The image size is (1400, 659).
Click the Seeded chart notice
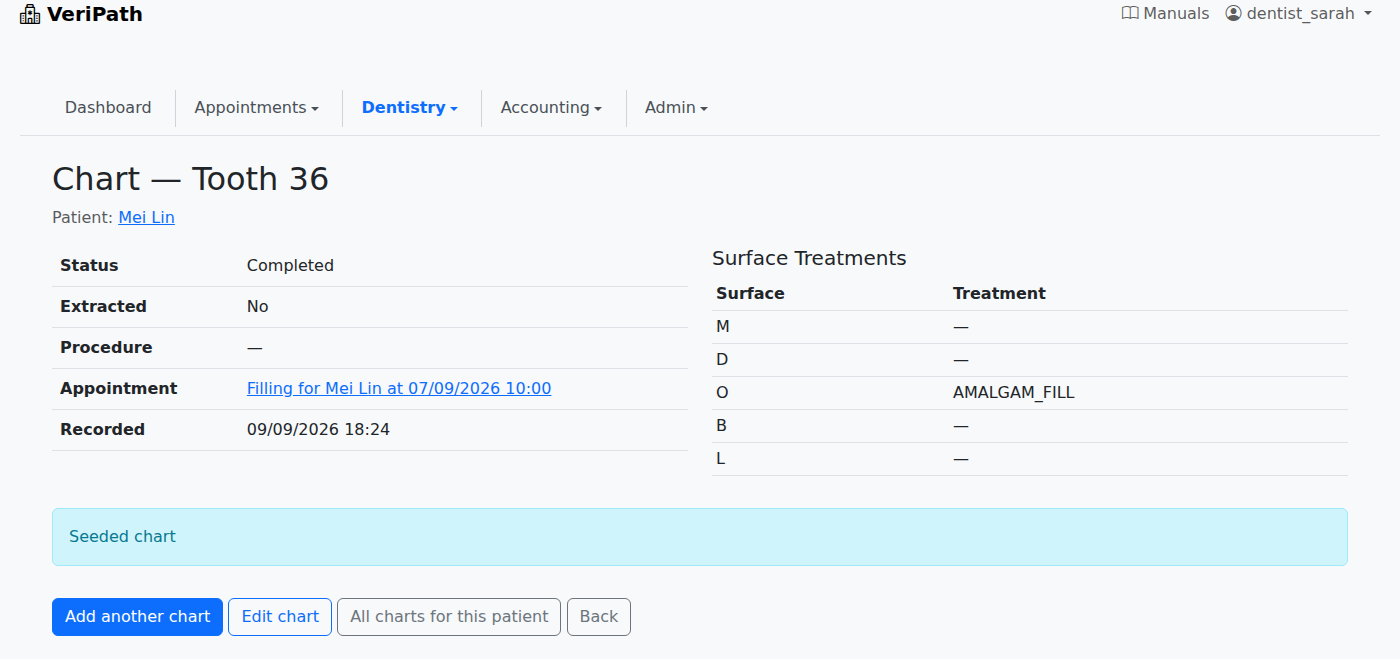point(699,537)
